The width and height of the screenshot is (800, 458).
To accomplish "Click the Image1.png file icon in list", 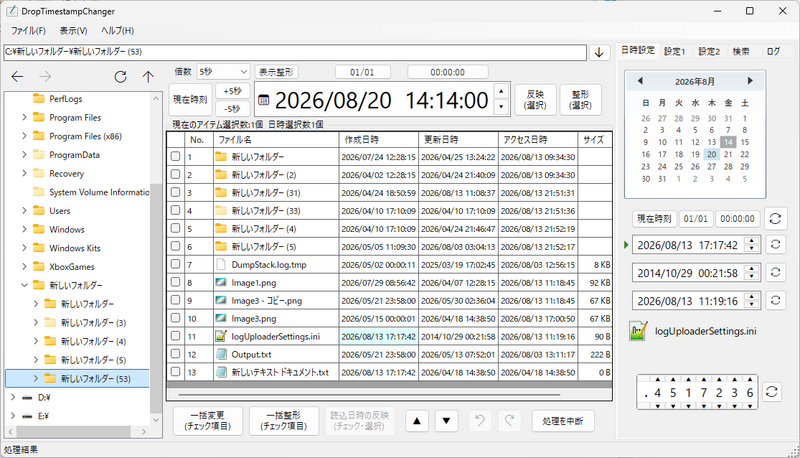I will (221, 282).
